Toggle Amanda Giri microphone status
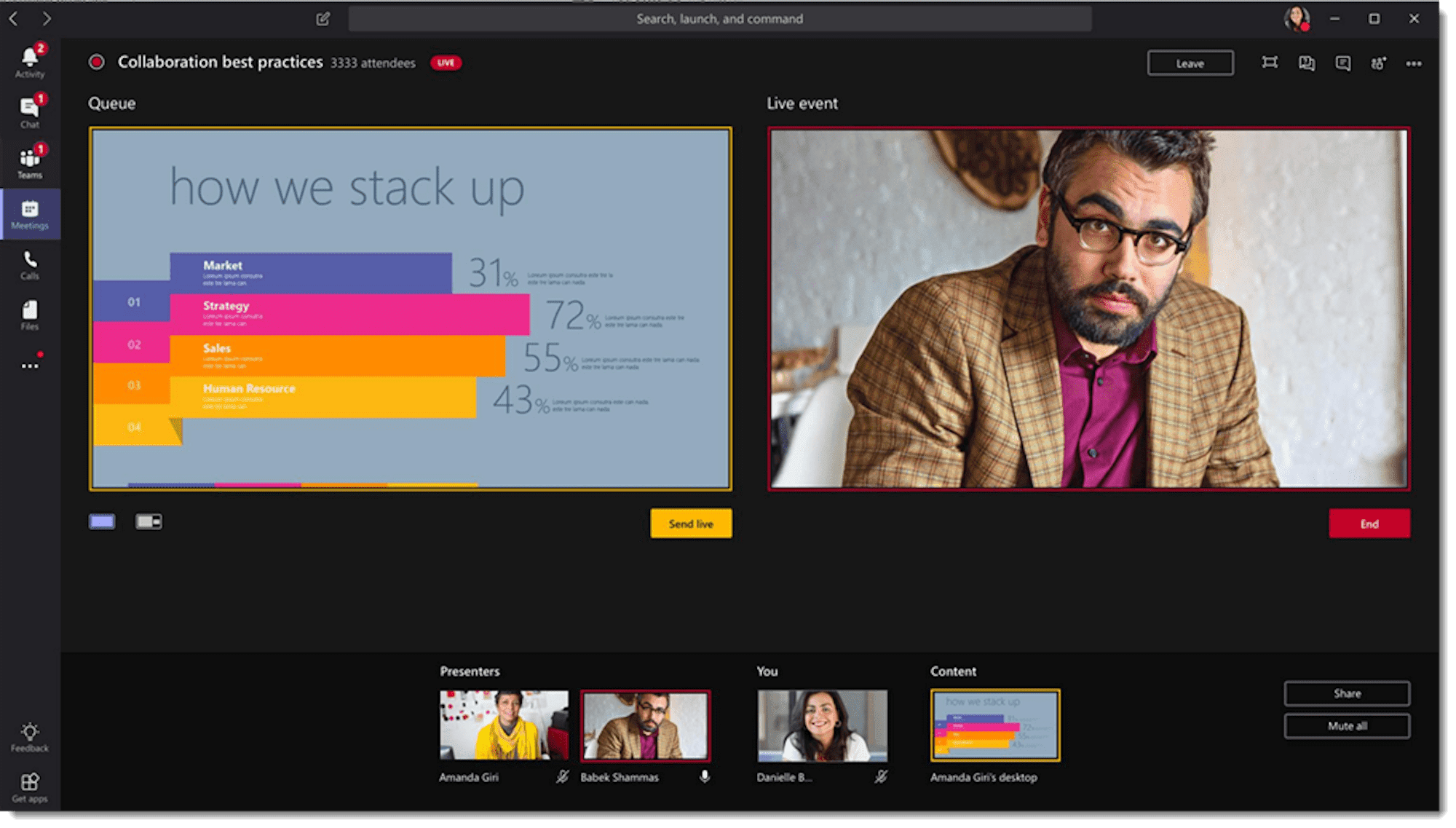Image resolution: width=1456 pixels, height=828 pixels. 564,775
